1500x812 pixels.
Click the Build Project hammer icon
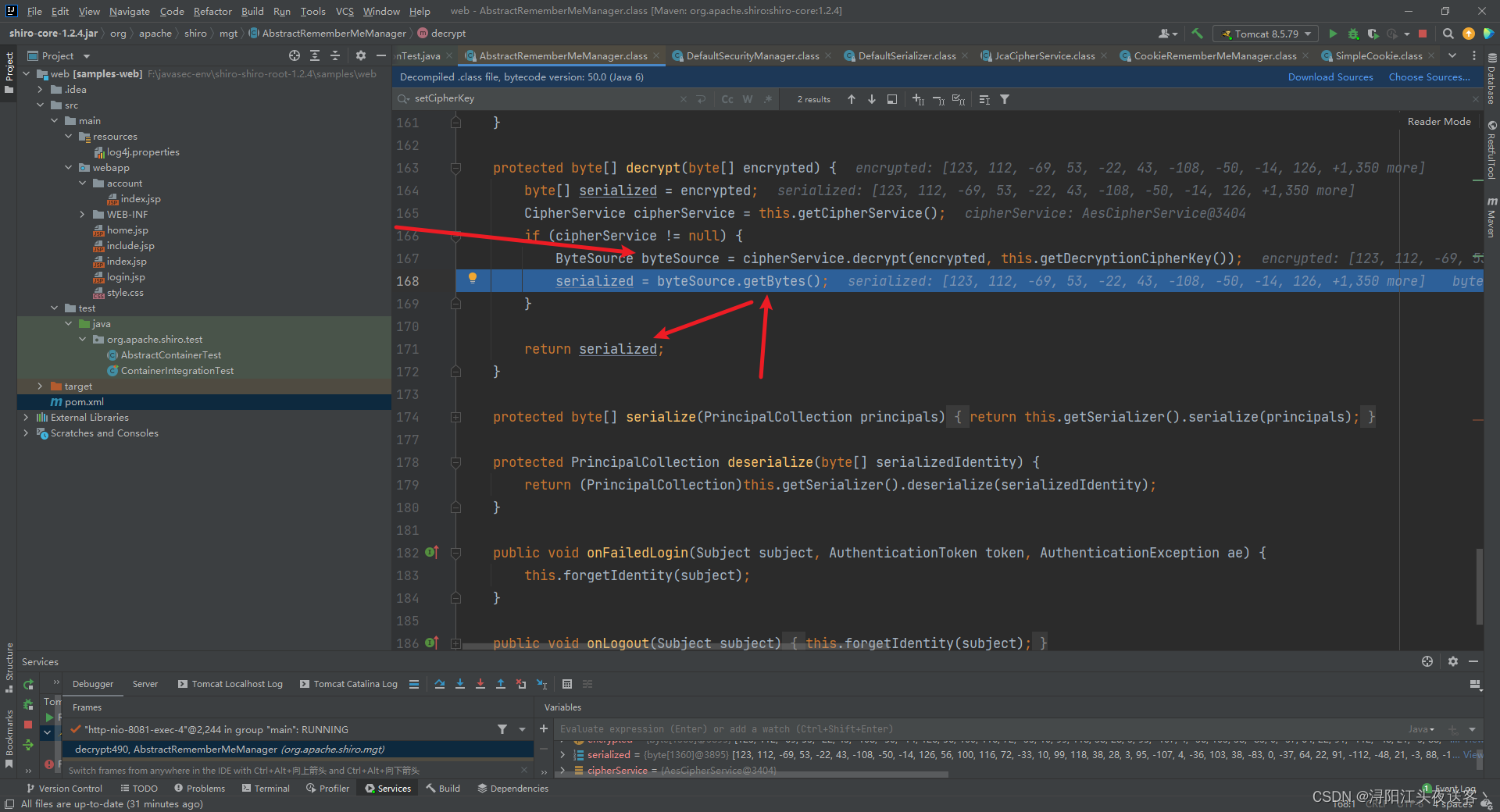pos(1197,34)
